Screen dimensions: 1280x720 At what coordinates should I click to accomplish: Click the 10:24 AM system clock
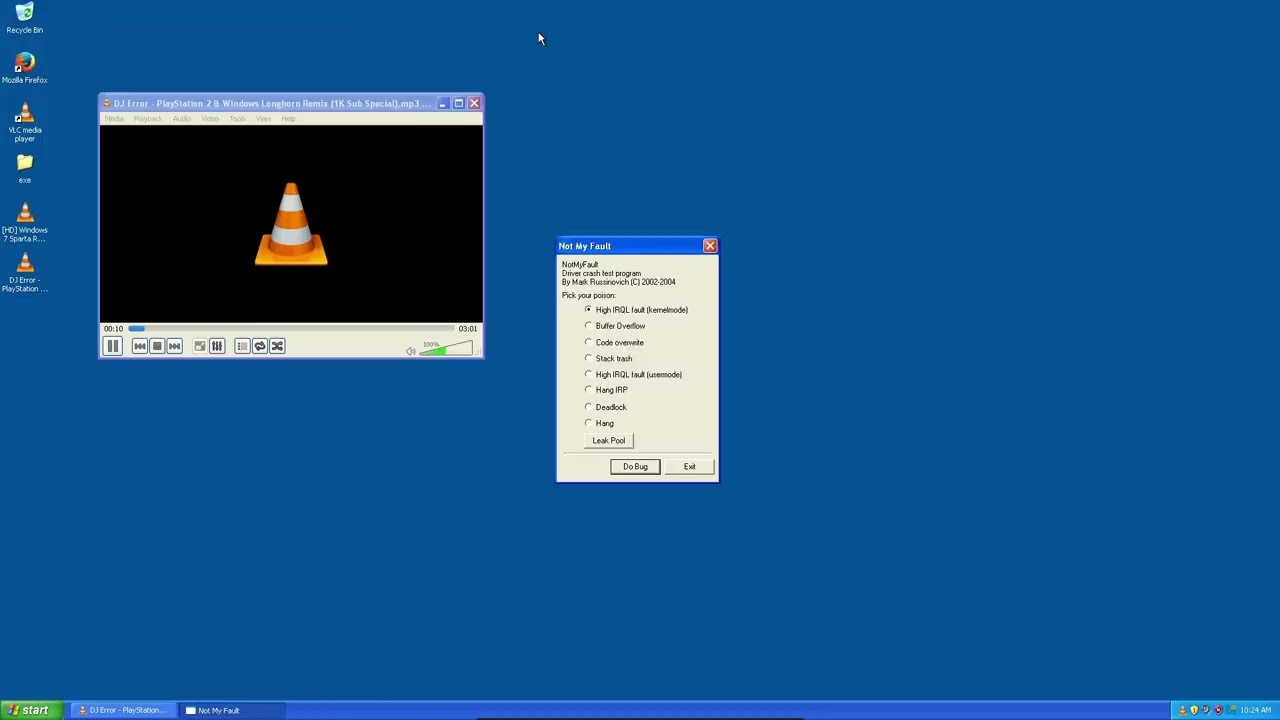(1255, 710)
